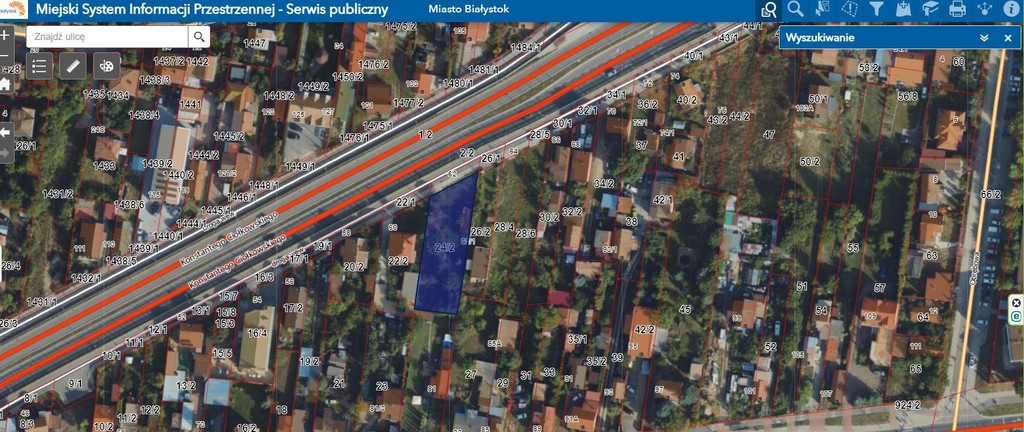This screenshot has height=432, width=1024.
Task: Open the measurement ruler tool
Action: pos(72,66)
